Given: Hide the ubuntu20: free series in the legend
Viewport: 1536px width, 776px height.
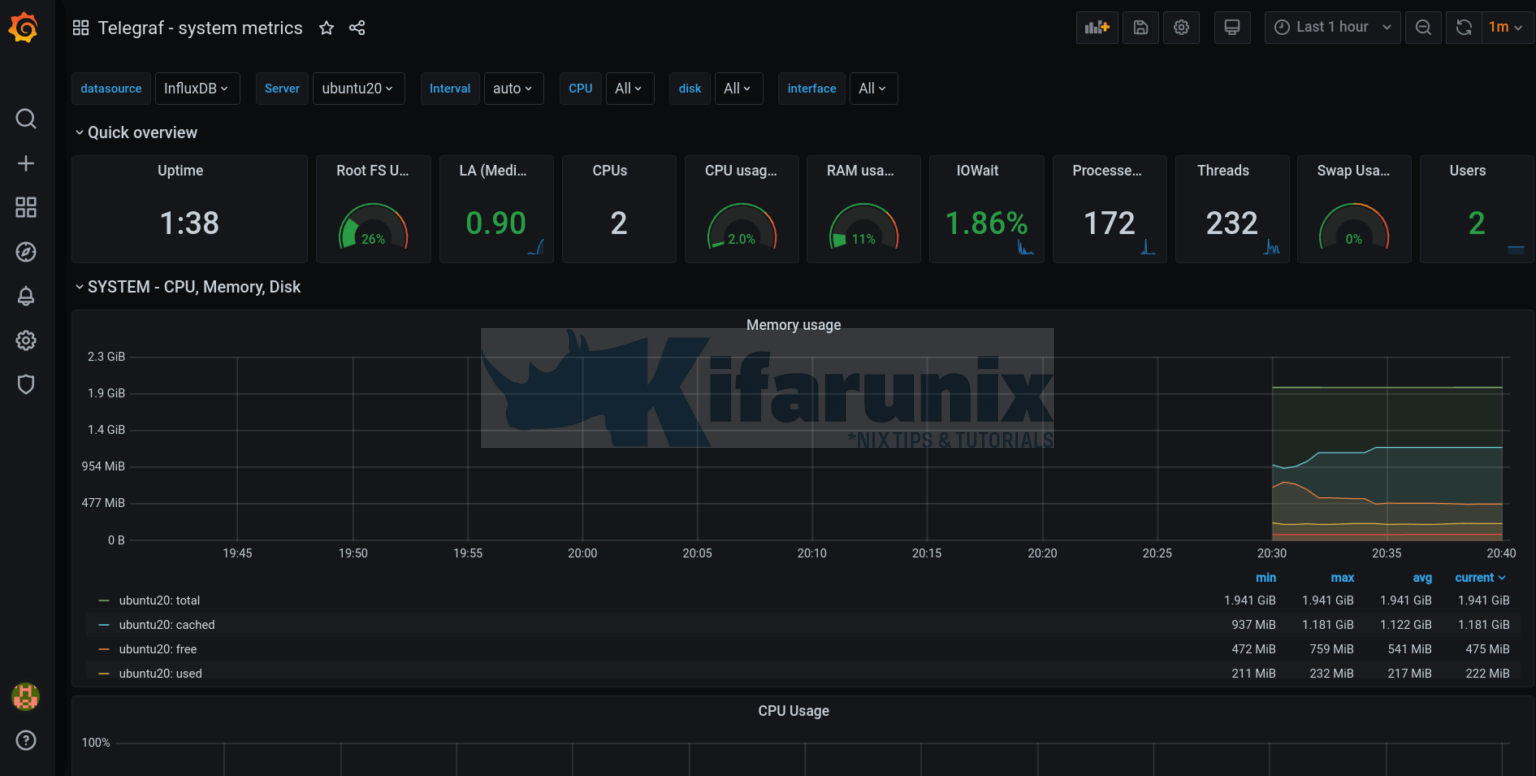Looking at the screenshot, I should click(158, 649).
